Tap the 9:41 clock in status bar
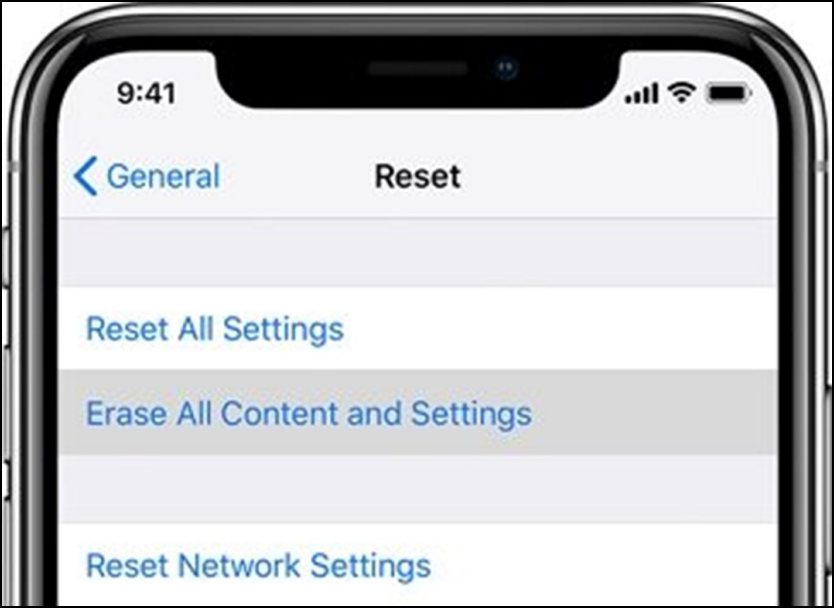The height and width of the screenshot is (610, 836). tap(146, 93)
